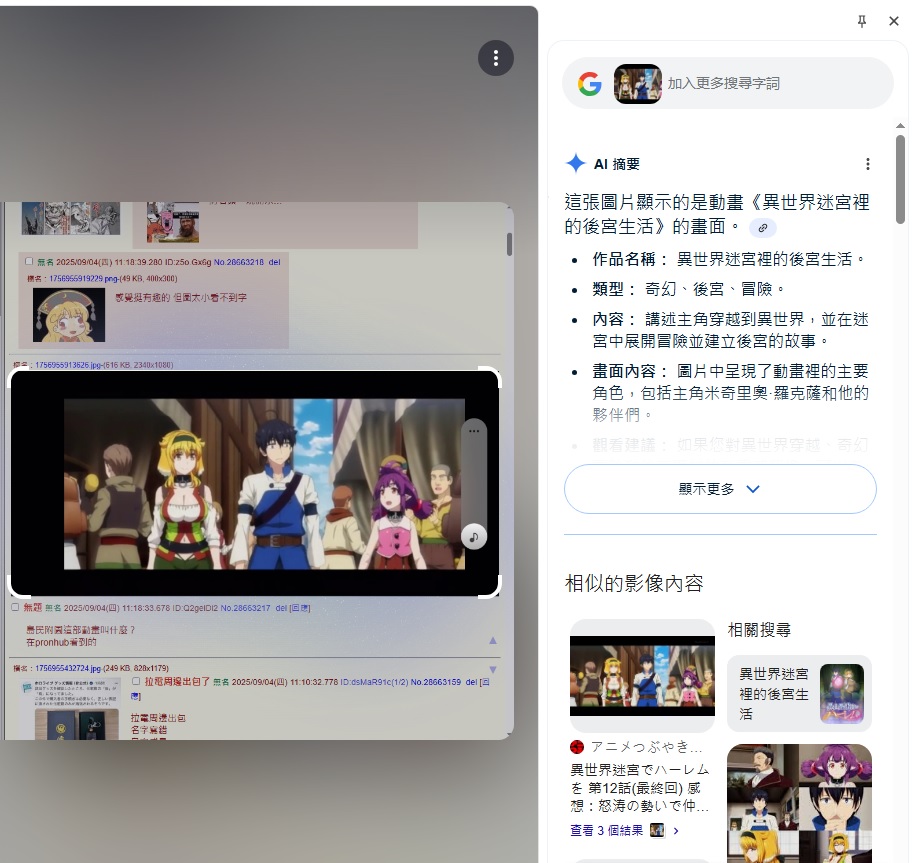This screenshot has height=863, width=913.
Task: Click del for post No.28663217
Action: [281, 608]
